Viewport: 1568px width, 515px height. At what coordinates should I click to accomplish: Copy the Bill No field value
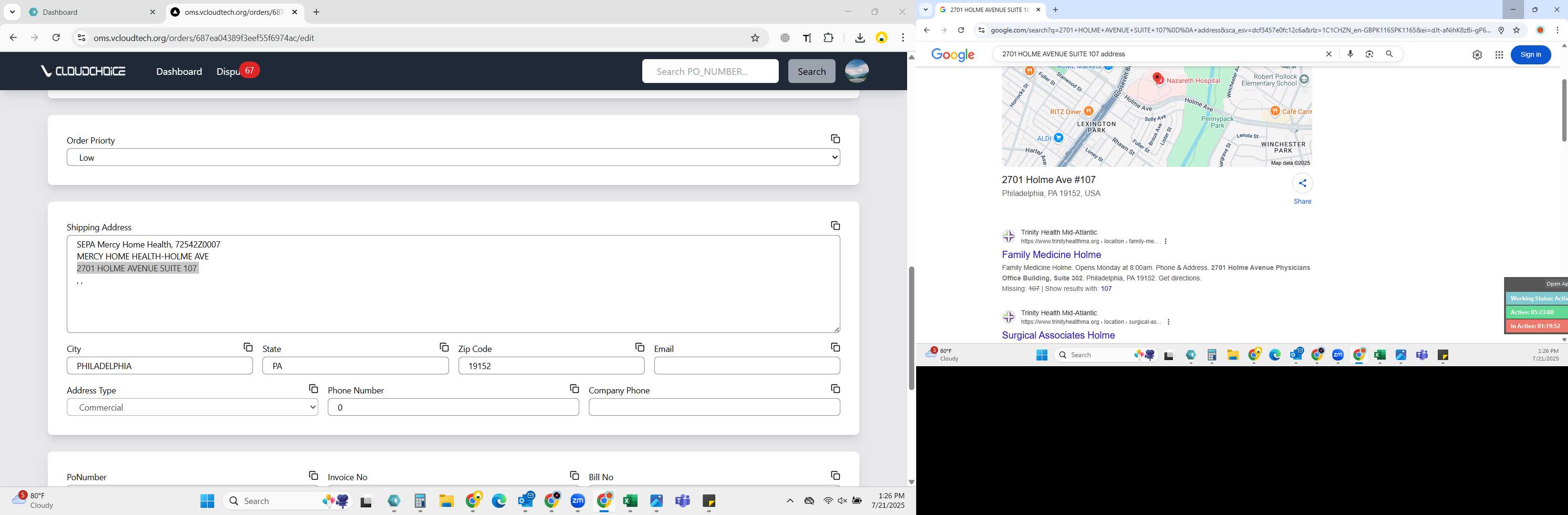coord(835,475)
